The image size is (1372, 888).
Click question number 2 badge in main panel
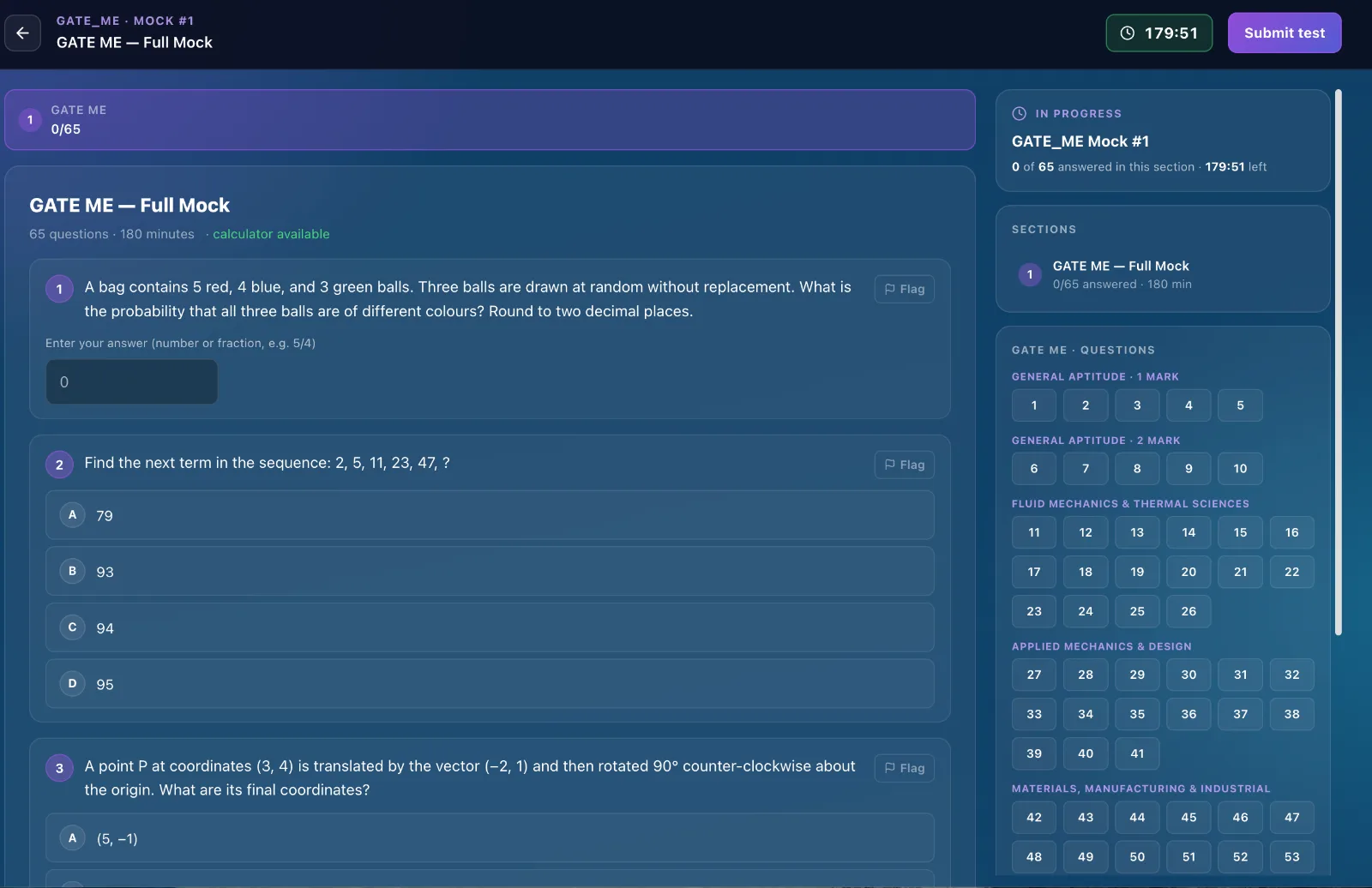coord(59,465)
